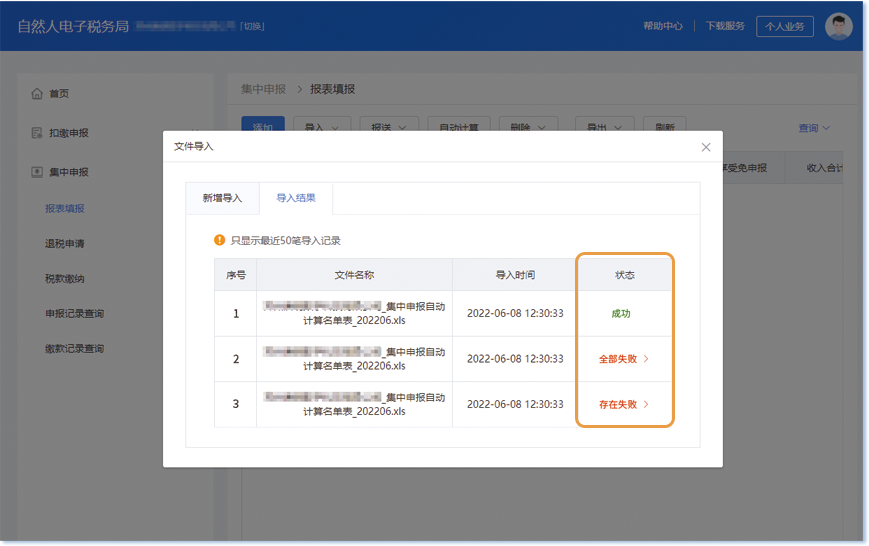
Task: Open the 个人业务 button
Action: pyautogui.click(x=784, y=26)
